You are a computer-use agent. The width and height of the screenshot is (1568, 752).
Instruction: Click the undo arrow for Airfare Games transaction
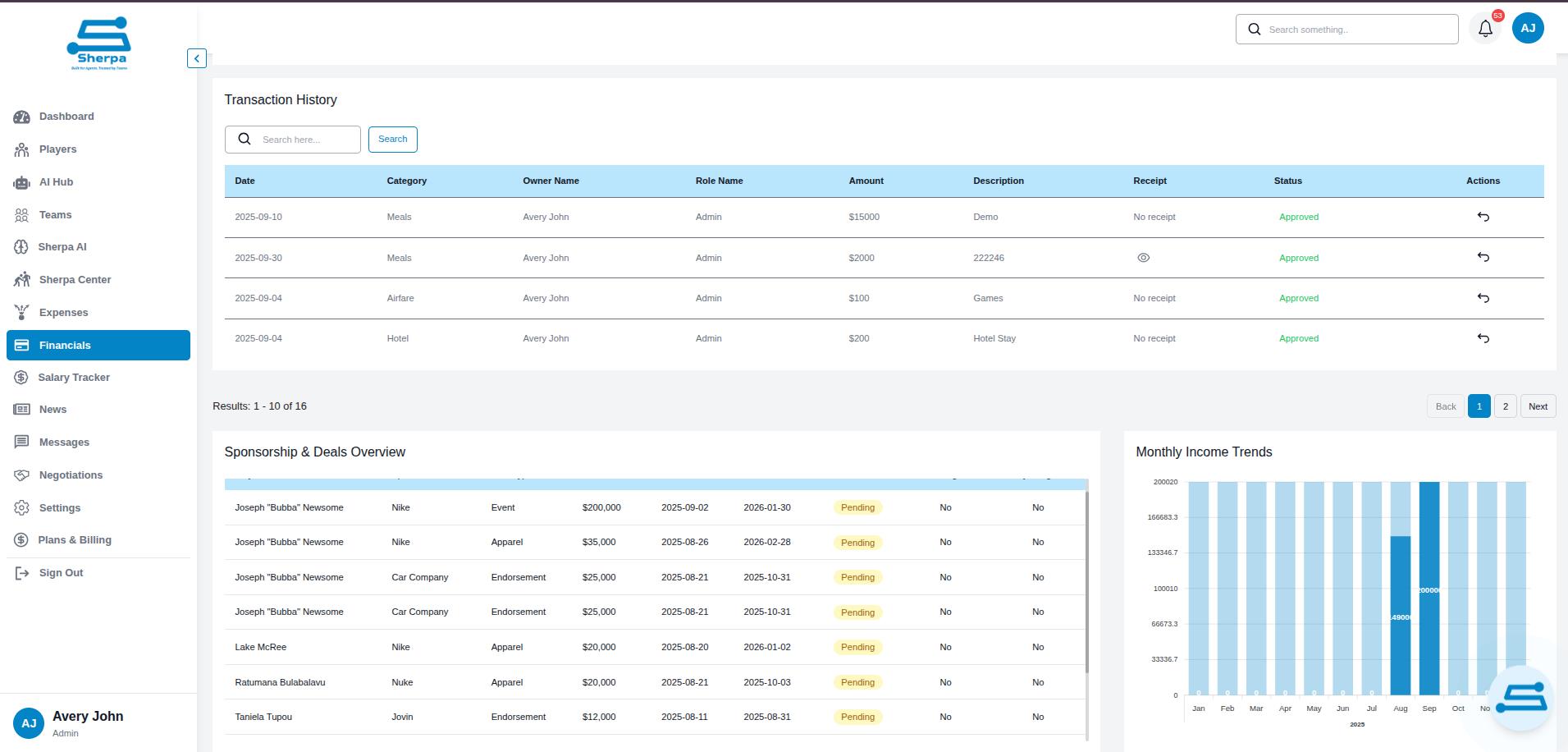(1483, 298)
